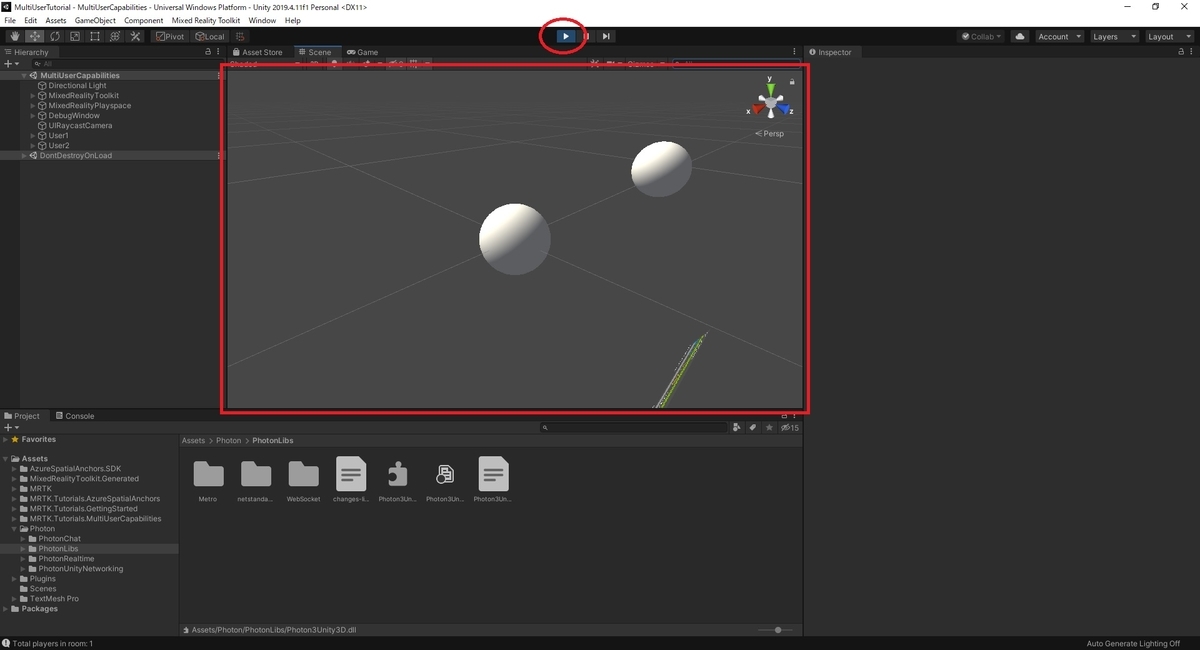1200x650 pixels.
Task: Select User2 object
Action: click(58, 146)
